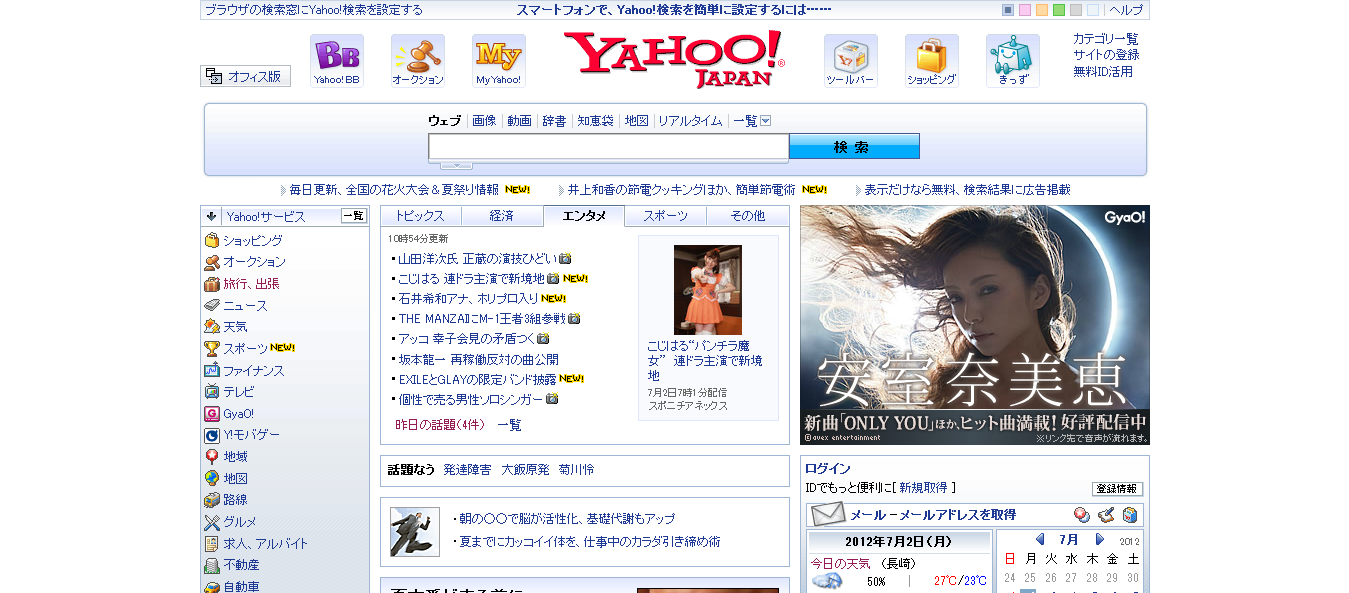Click the テレビ icon in the sidebar

212,392
